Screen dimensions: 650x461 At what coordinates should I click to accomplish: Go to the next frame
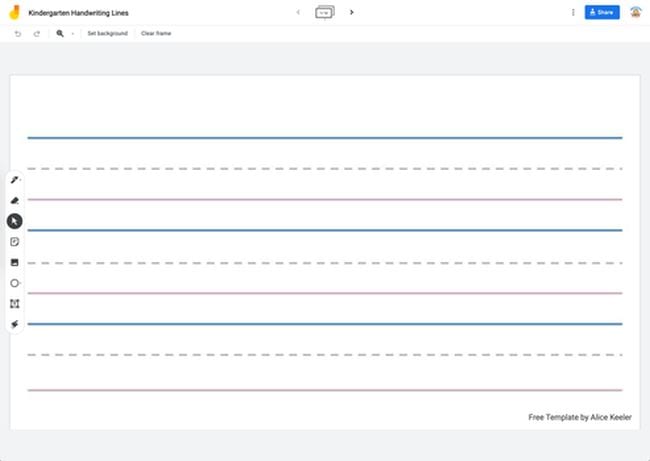pyautogui.click(x=352, y=12)
